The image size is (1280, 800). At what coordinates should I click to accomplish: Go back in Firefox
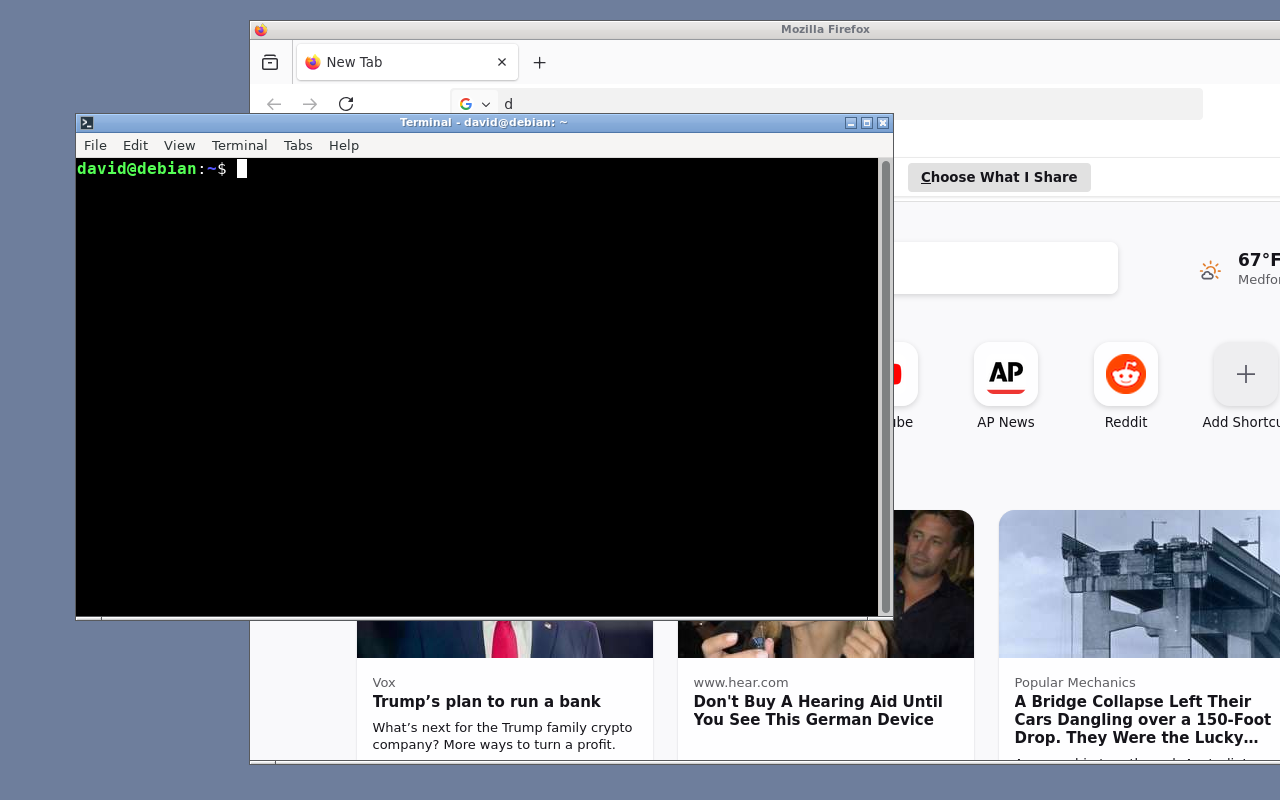tap(274, 104)
